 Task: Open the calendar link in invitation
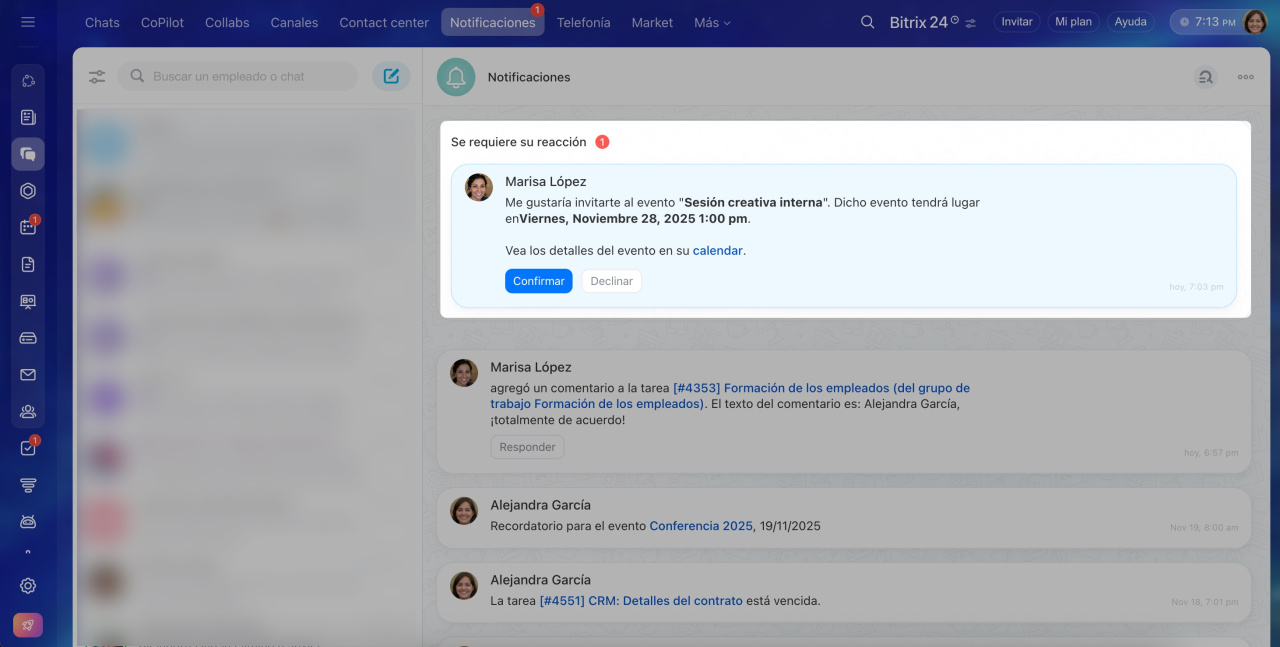click(717, 251)
